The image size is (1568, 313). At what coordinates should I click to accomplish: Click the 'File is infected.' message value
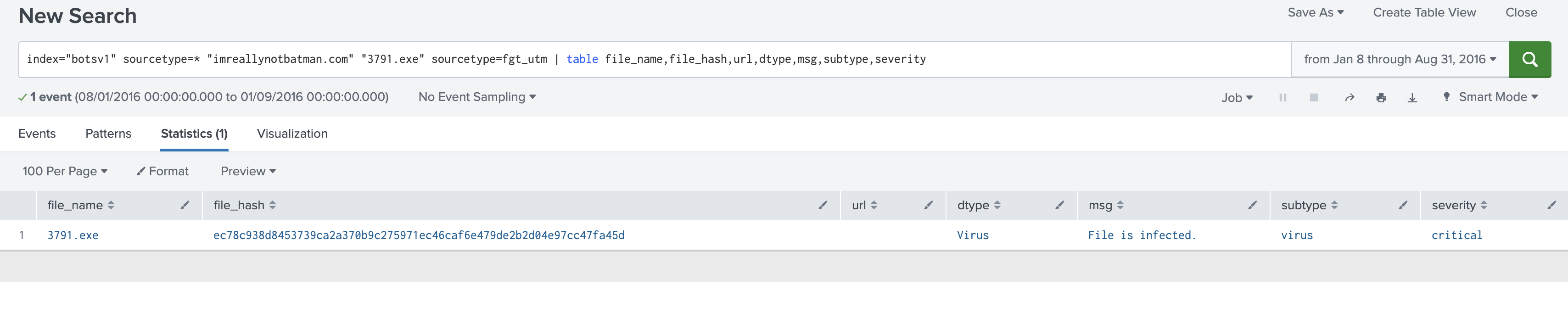tap(1142, 235)
